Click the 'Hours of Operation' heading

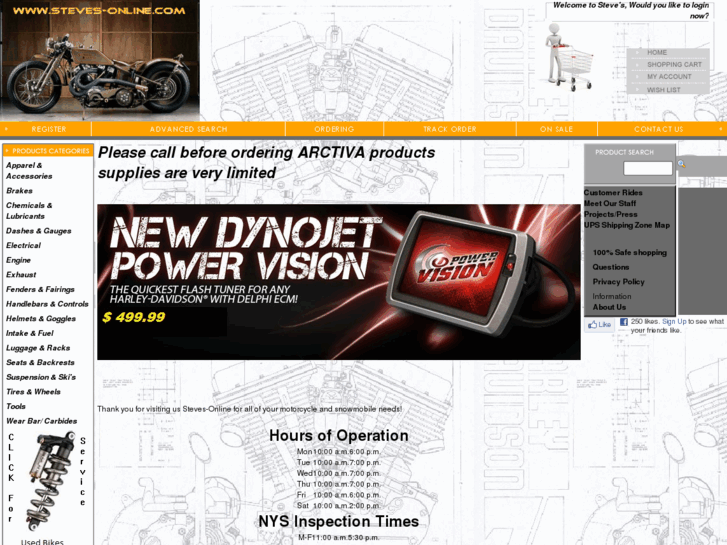coord(339,436)
